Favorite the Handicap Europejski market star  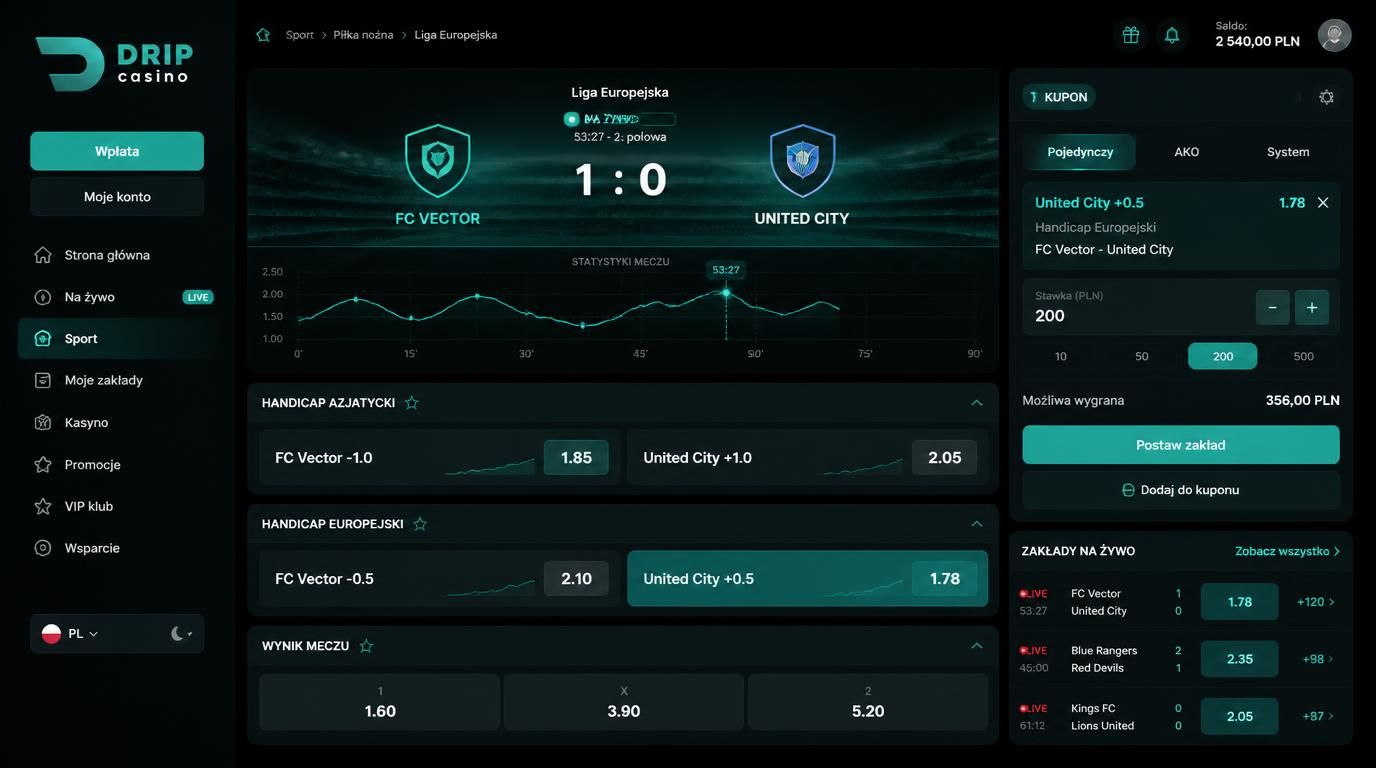420,524
